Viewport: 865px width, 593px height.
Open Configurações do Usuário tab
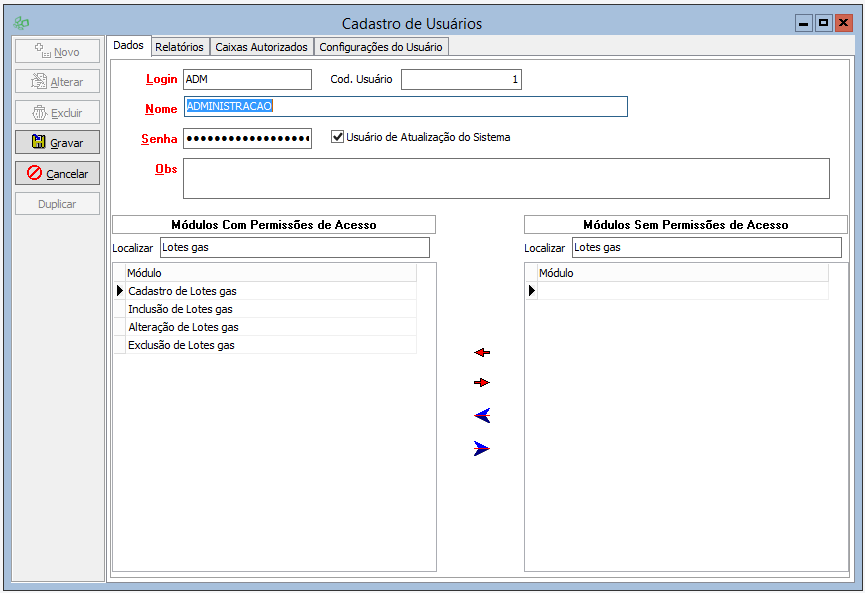pyautogui.click(x=380, y=47)
